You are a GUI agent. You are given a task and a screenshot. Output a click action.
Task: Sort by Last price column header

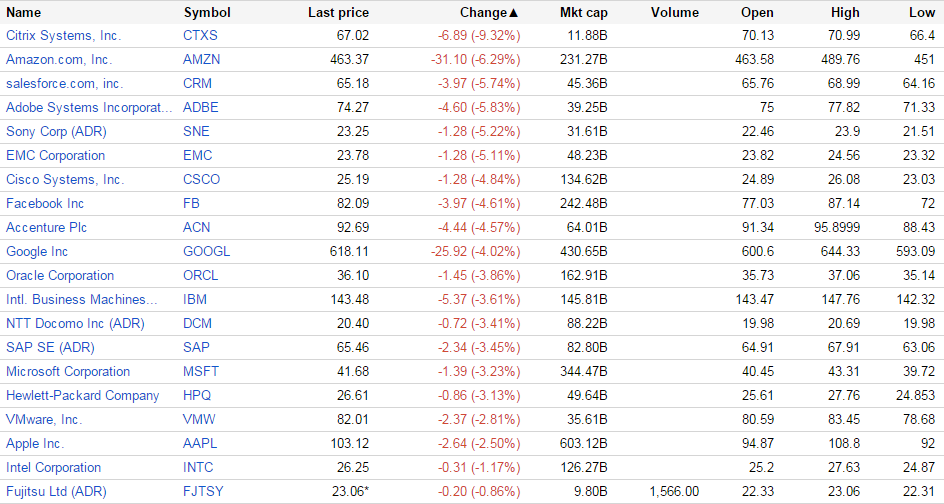coord(338,13)
